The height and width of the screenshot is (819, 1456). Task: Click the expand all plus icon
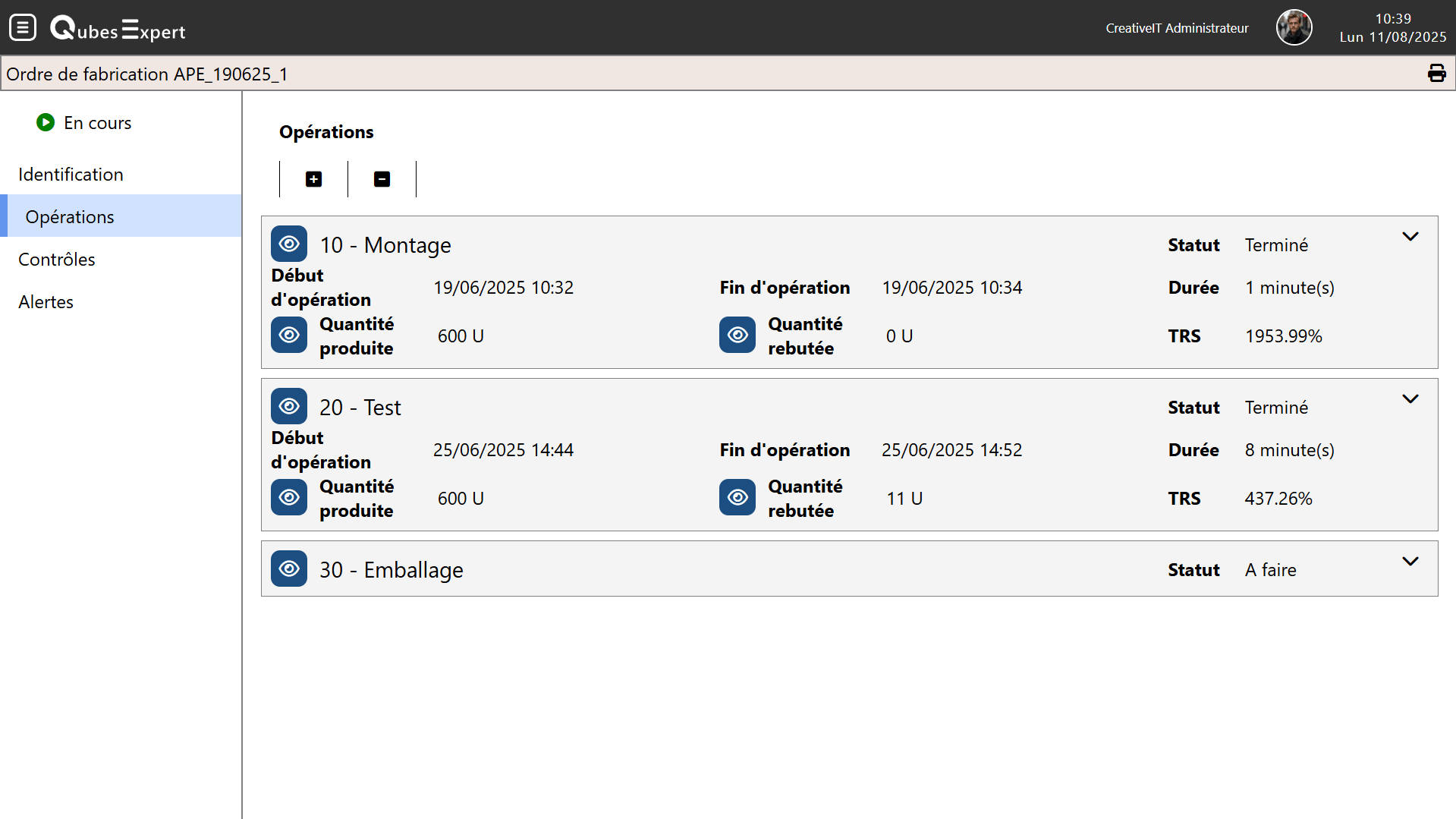click(x=313, y=179)
